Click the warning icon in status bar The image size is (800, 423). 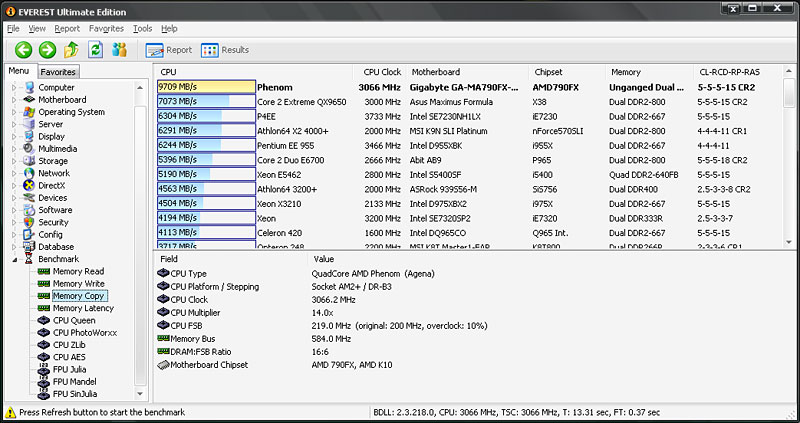coord(10,412)
